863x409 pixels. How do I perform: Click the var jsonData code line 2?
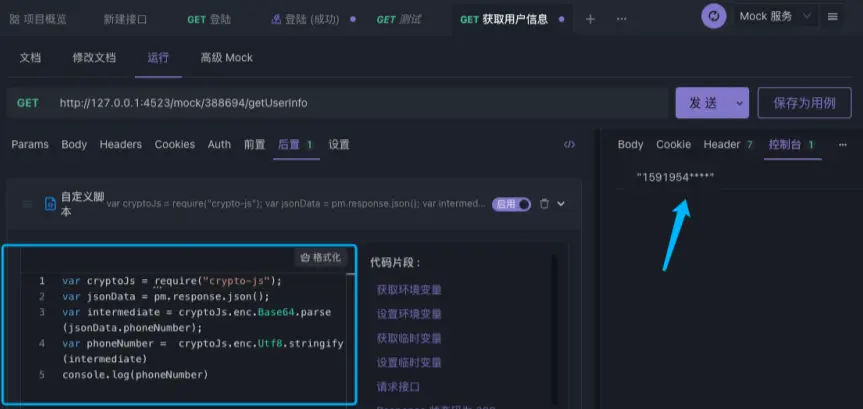pyautogui.click(x=166, y=297)
